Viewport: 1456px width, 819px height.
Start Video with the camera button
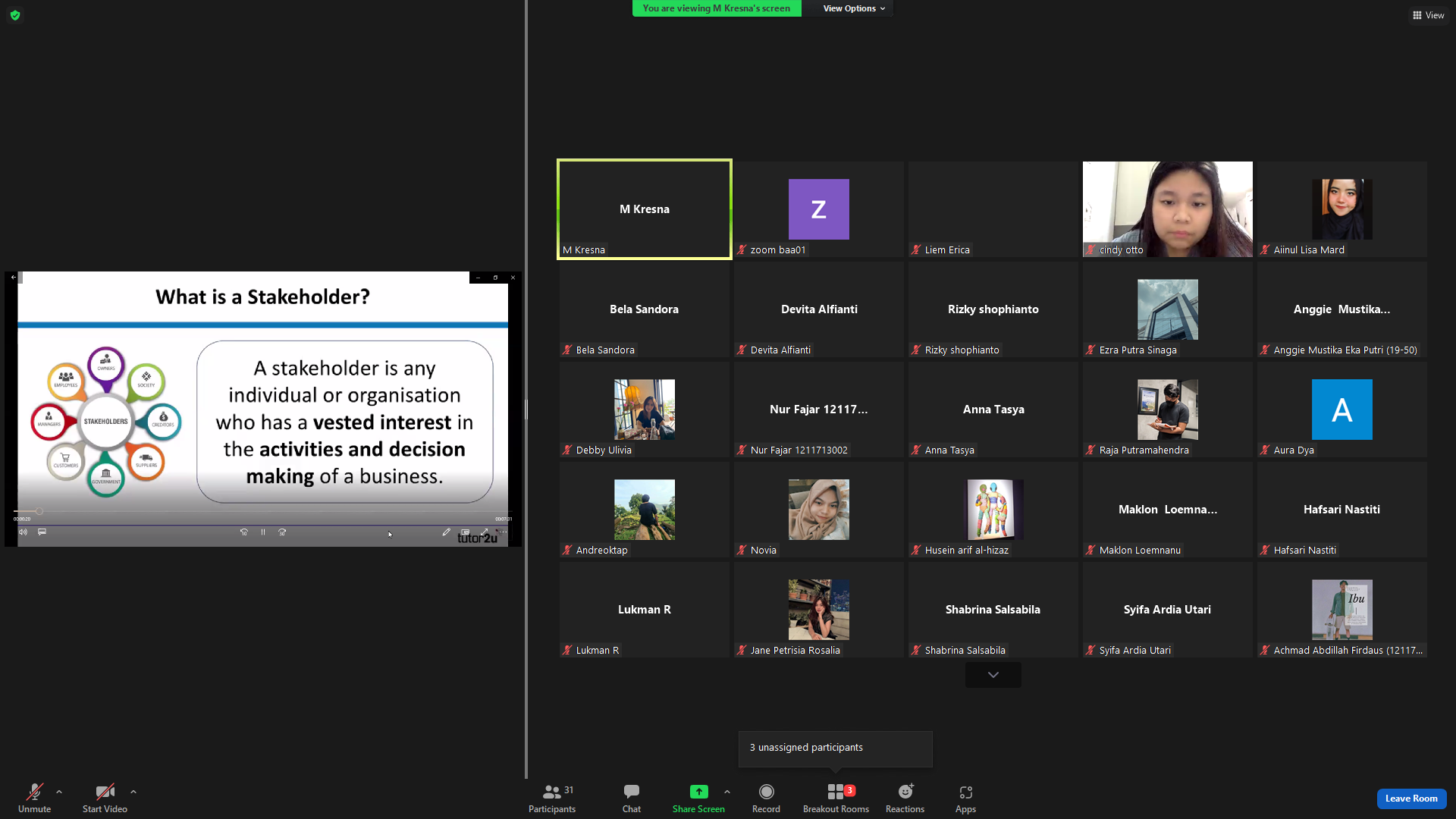coord(105,799)
